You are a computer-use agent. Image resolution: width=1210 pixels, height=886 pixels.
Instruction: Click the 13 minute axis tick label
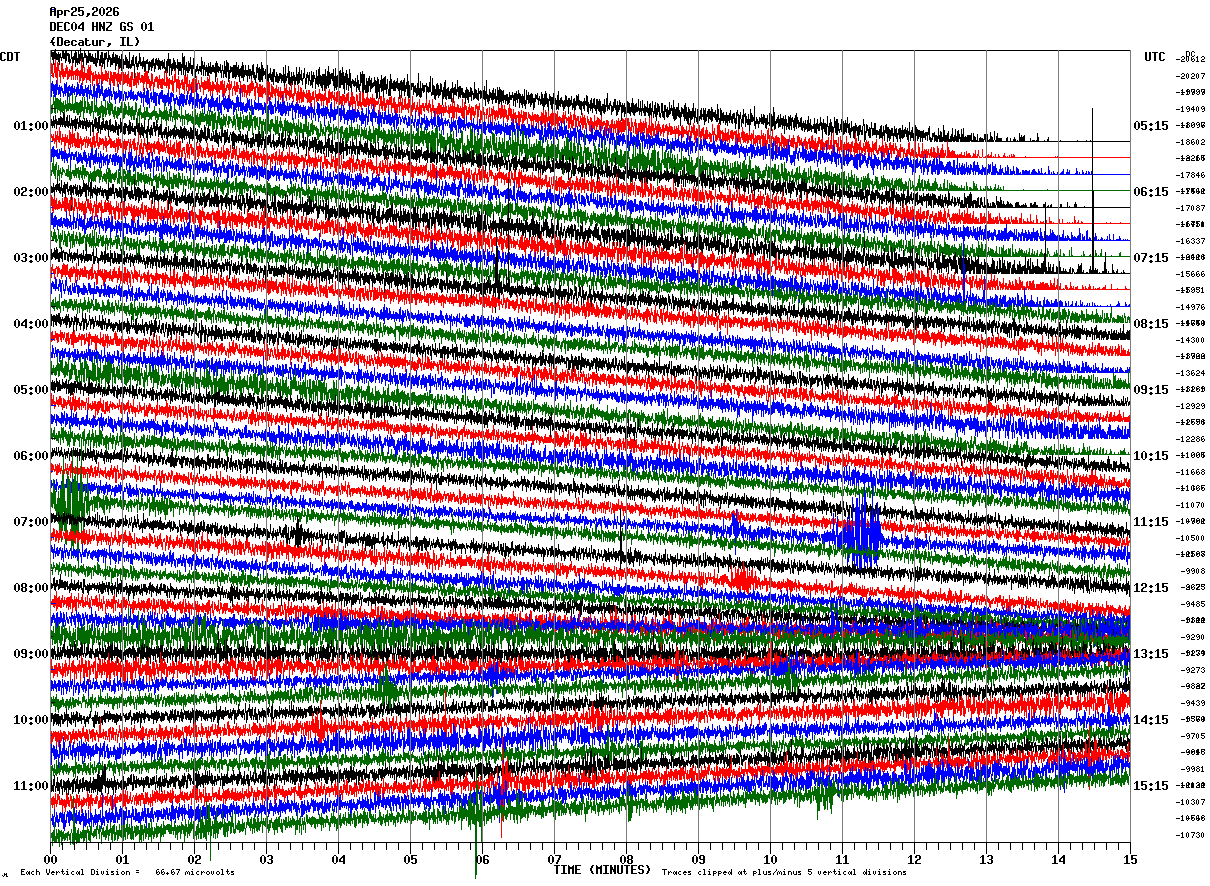pyautogui.click(x=986, y=859)
